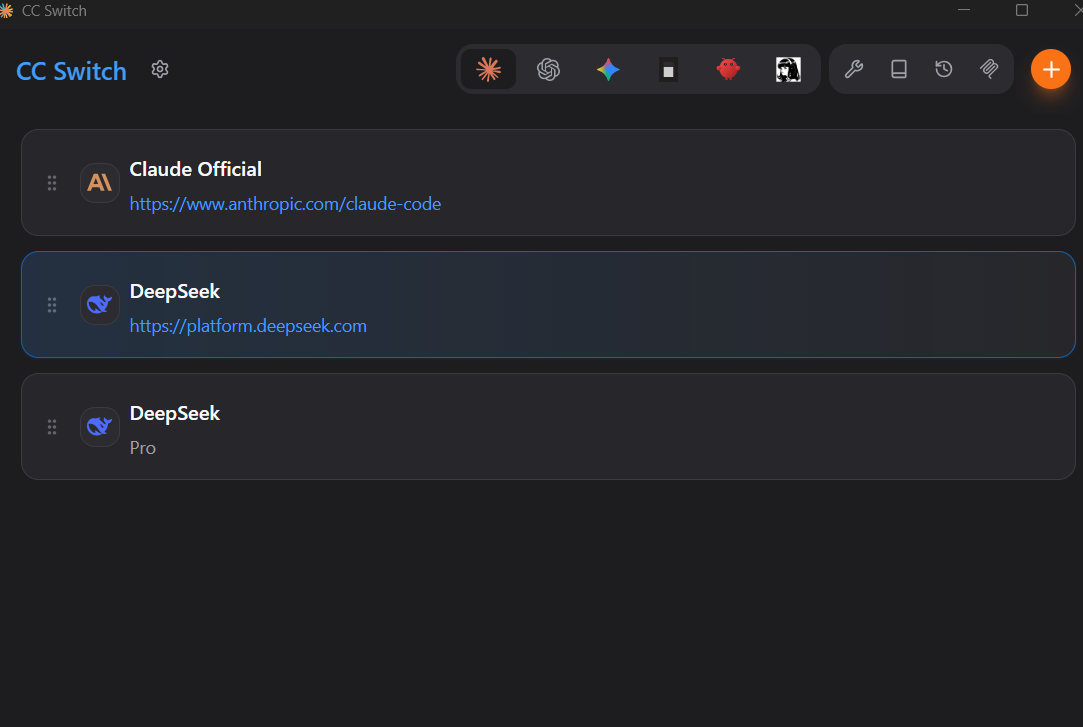Open the paperclip icon in toolbar
The width and height of the screenshot is (1083, 727).
989,69
